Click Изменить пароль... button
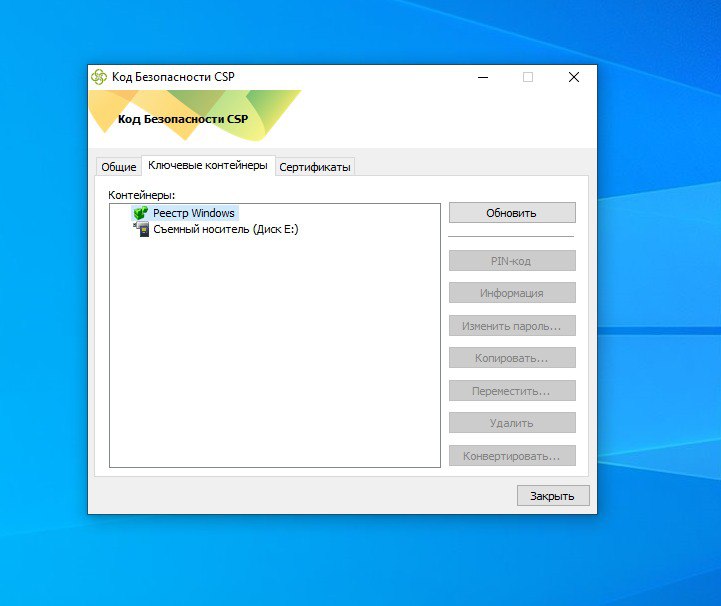The height and width of the screenshot is (606, 721). point(512,326)
